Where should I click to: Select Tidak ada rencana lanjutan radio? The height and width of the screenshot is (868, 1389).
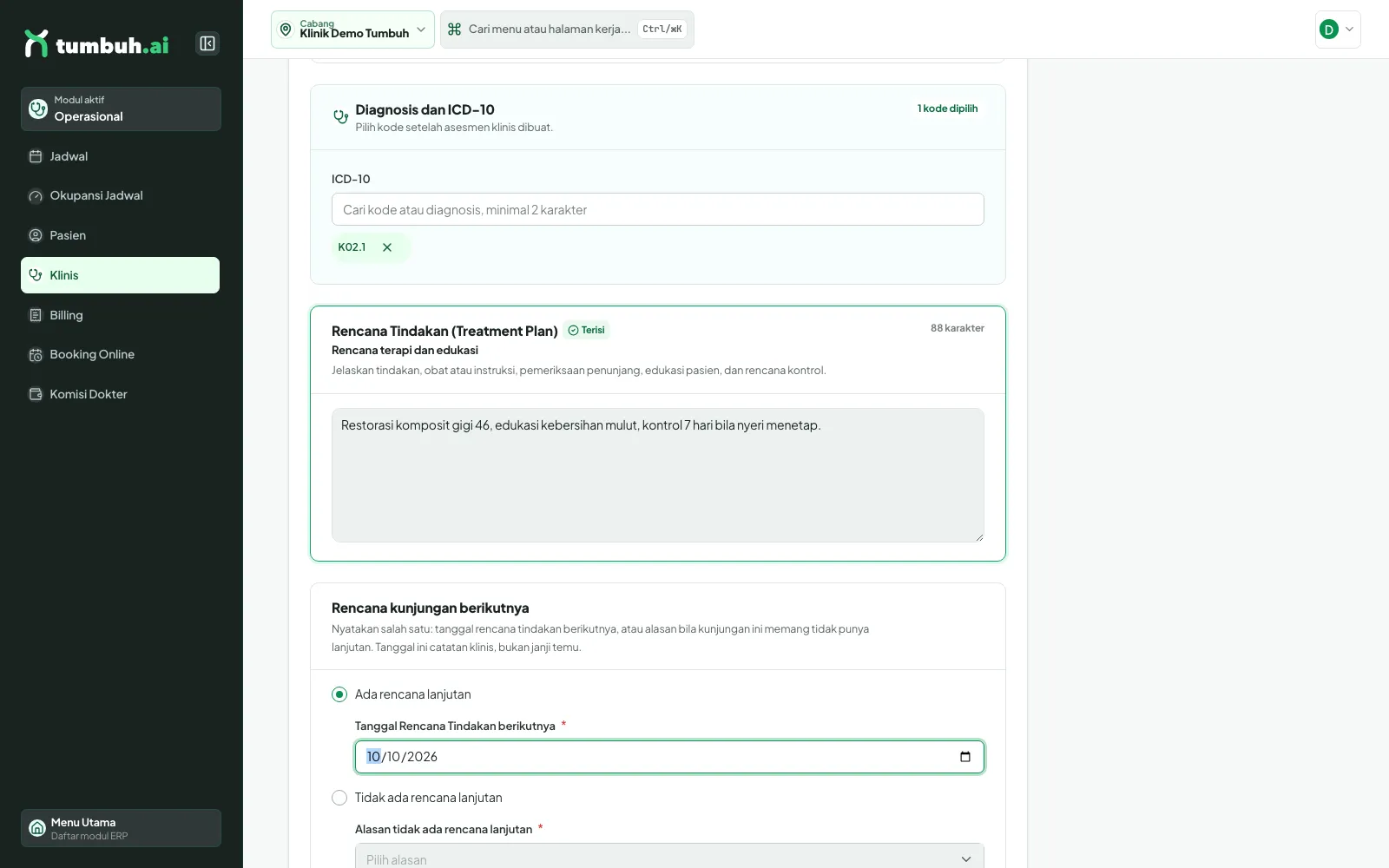point(339,798)
